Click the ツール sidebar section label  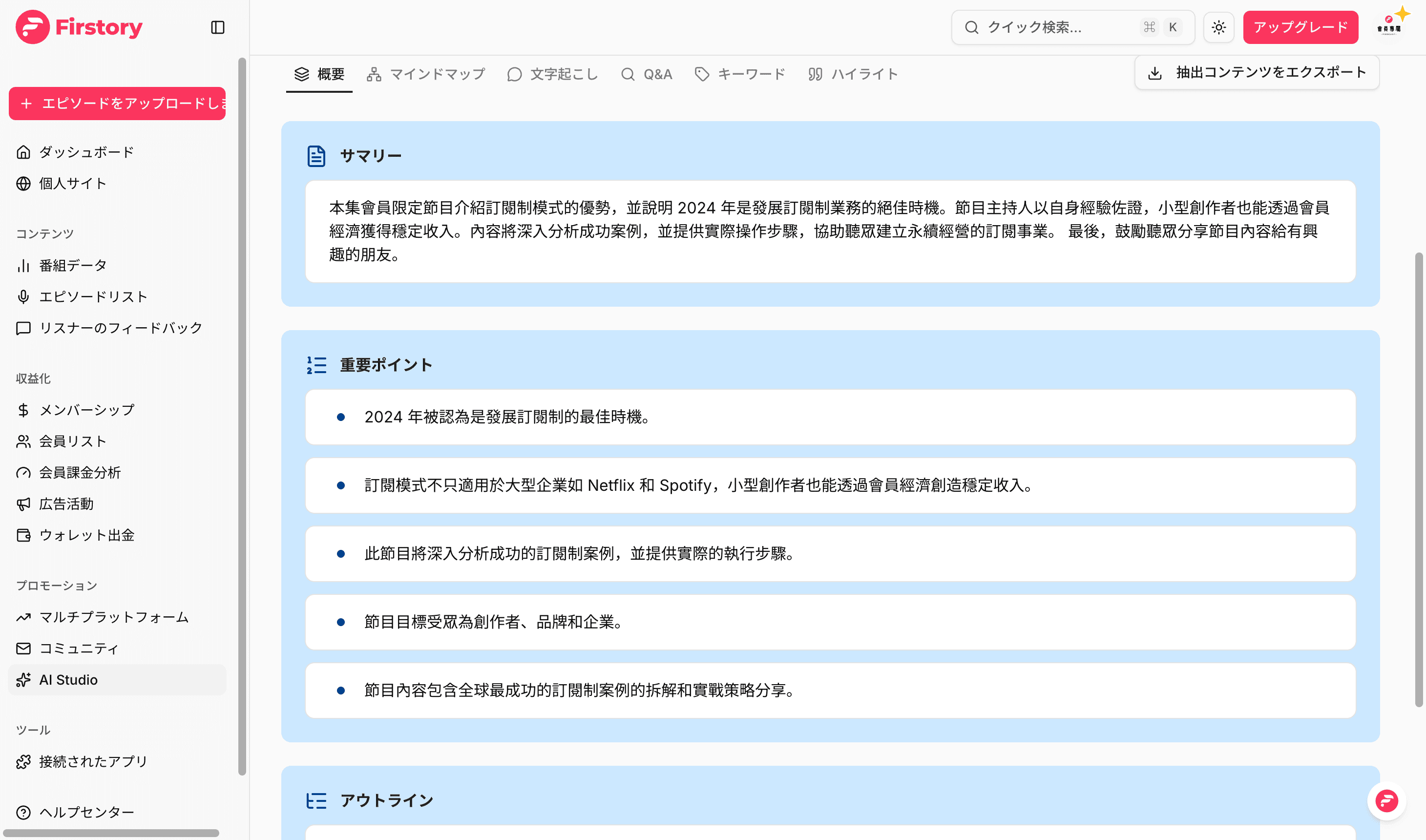pos(33,730)
